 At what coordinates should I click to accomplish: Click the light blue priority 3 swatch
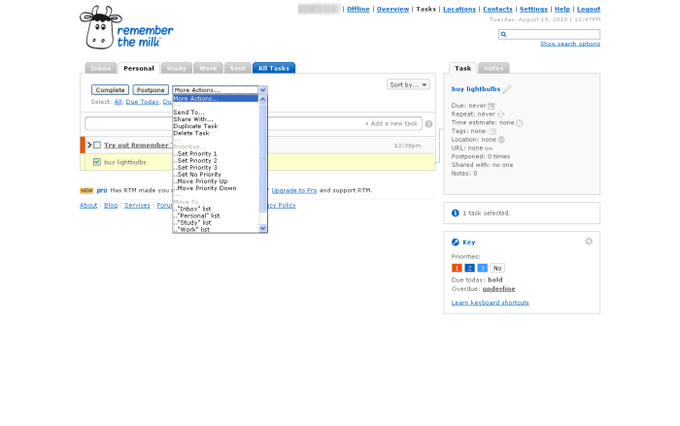[x=482, y=268]
